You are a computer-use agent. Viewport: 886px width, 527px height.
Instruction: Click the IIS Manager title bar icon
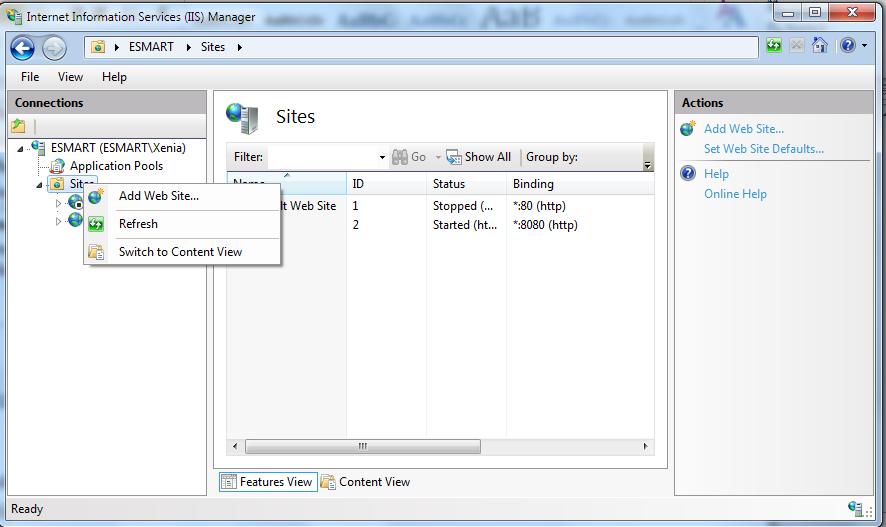[14, 16]
